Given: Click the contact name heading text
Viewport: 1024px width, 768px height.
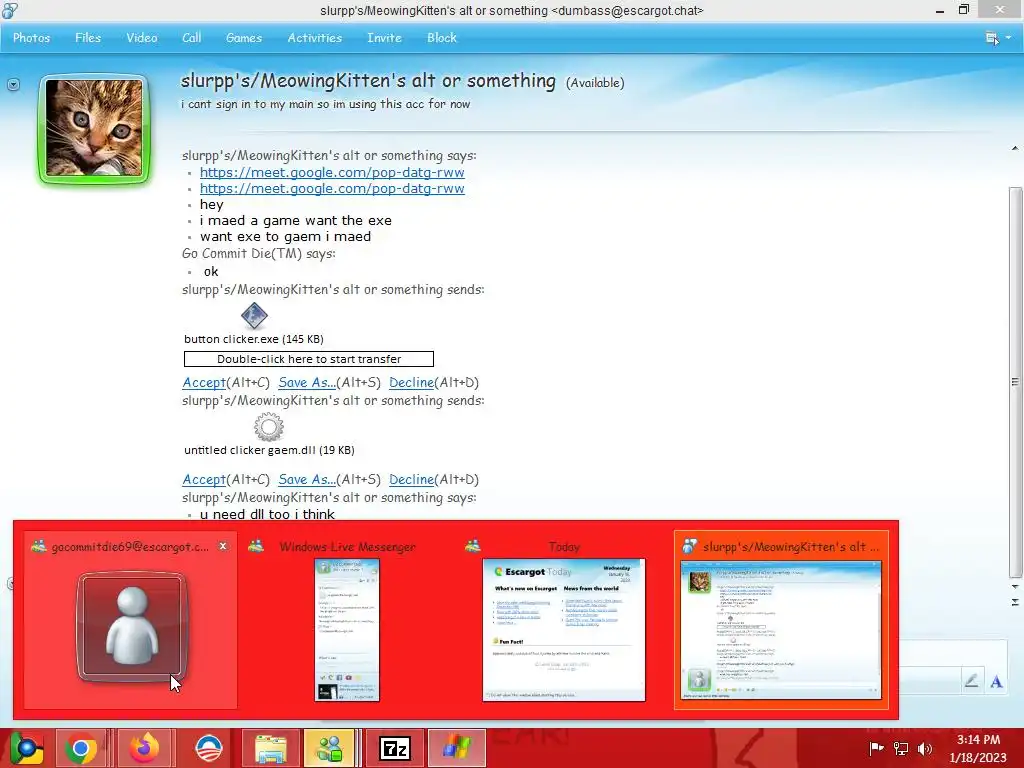Looking at the screenshot, I should click(x=368, y=81).
